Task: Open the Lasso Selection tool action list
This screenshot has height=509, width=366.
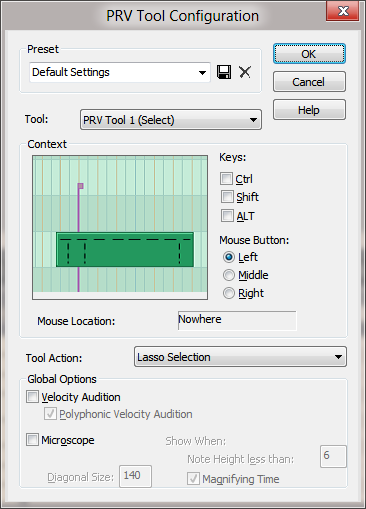Action: [x=240, y=357]
